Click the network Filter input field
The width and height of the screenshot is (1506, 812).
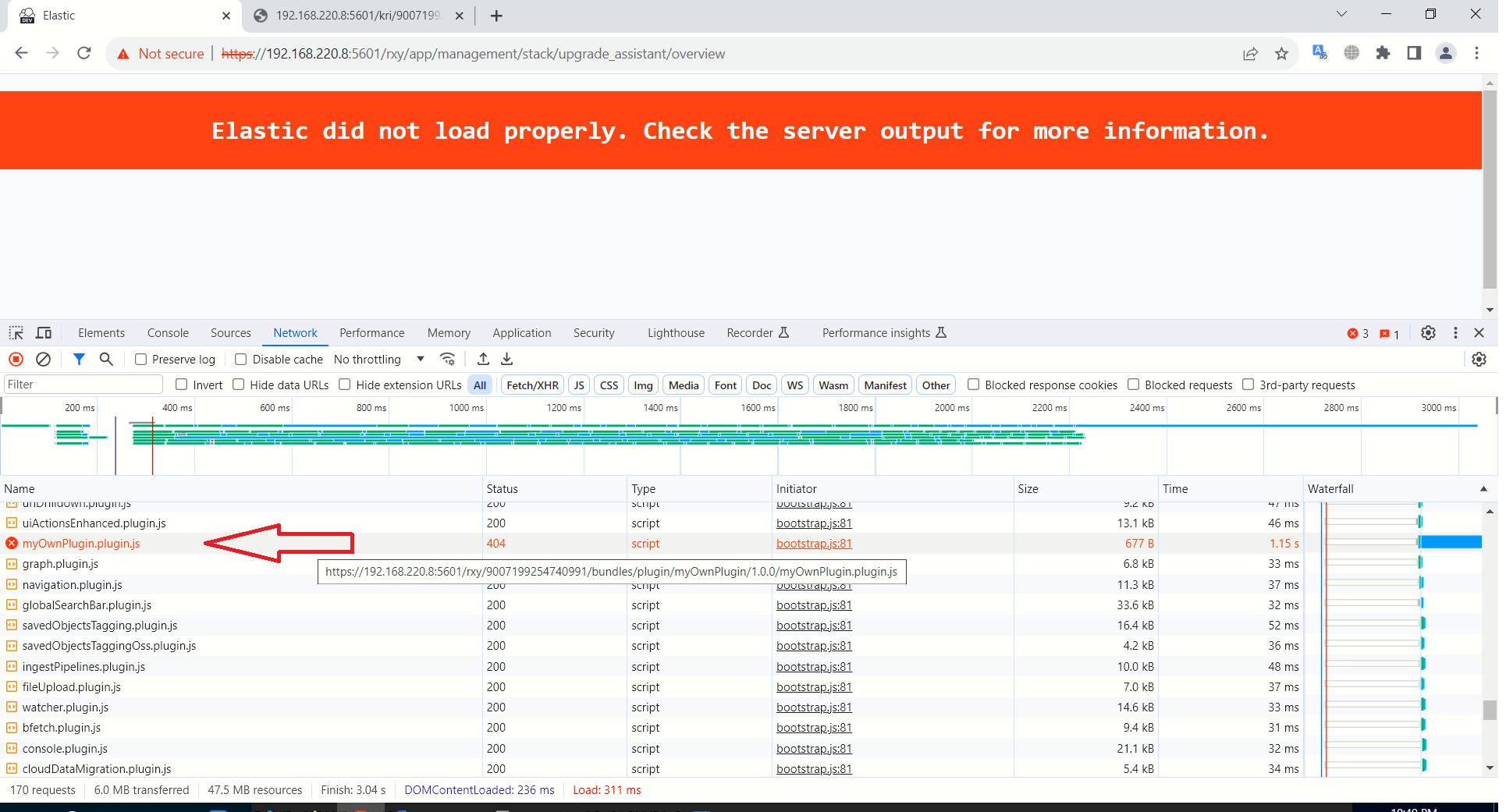(x=83, y=384)
